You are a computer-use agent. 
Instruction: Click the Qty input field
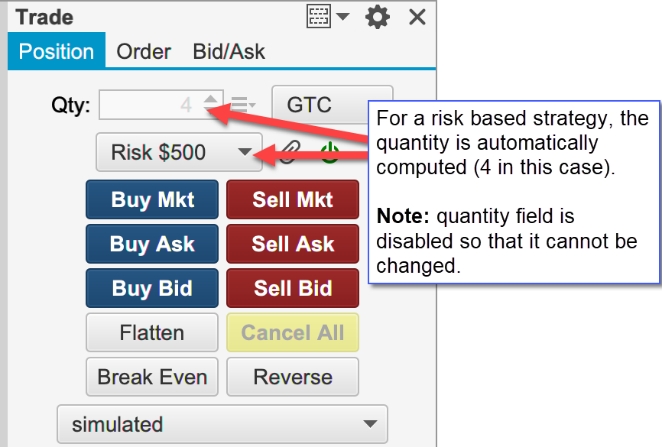click(x=161, y=105)
